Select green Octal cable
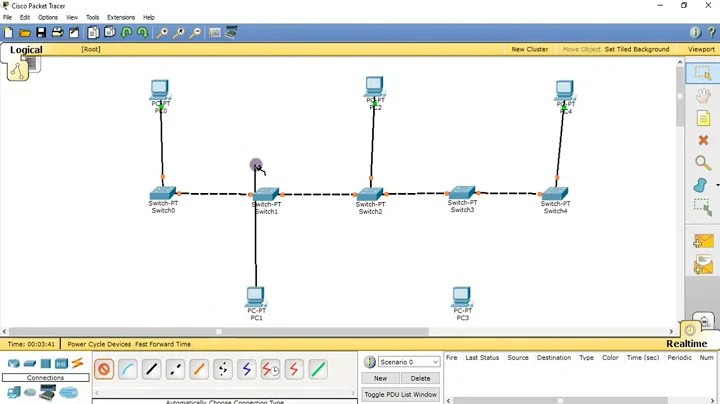720x404 pixels. (318, 369)
